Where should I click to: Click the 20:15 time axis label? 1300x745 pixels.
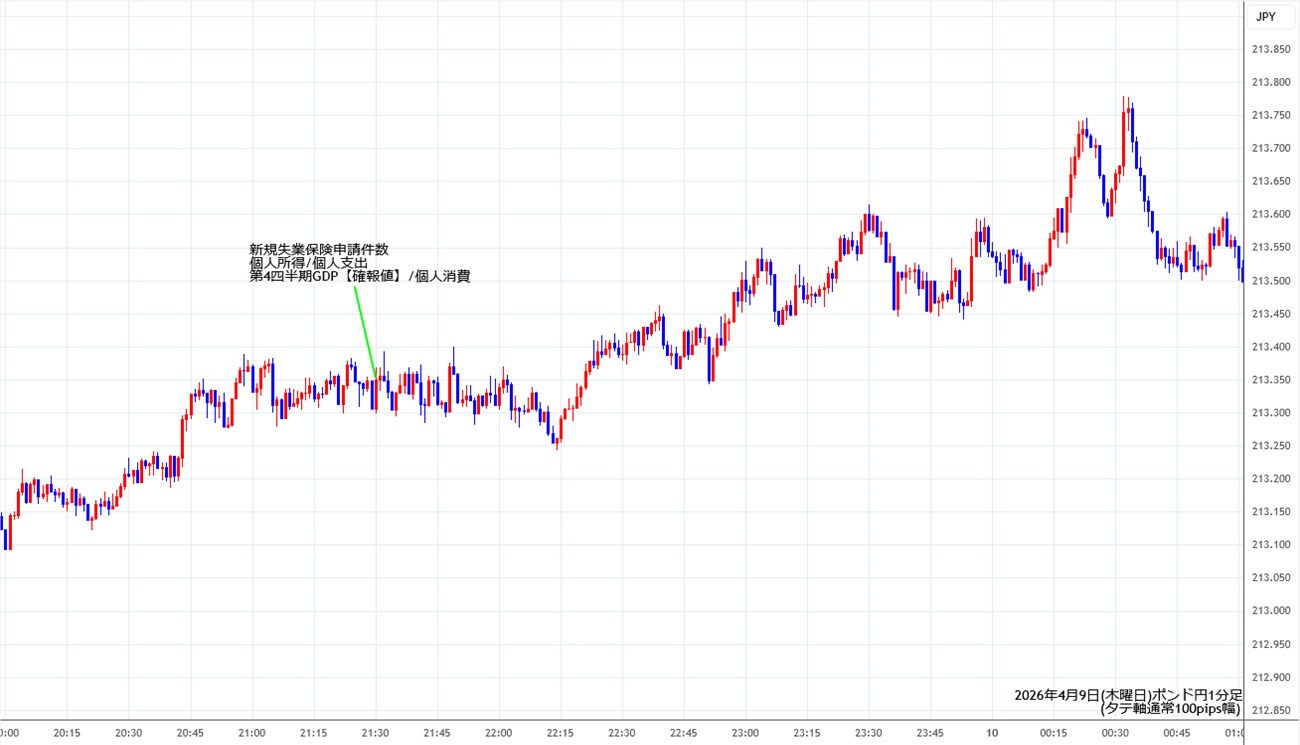pos(67,733)
